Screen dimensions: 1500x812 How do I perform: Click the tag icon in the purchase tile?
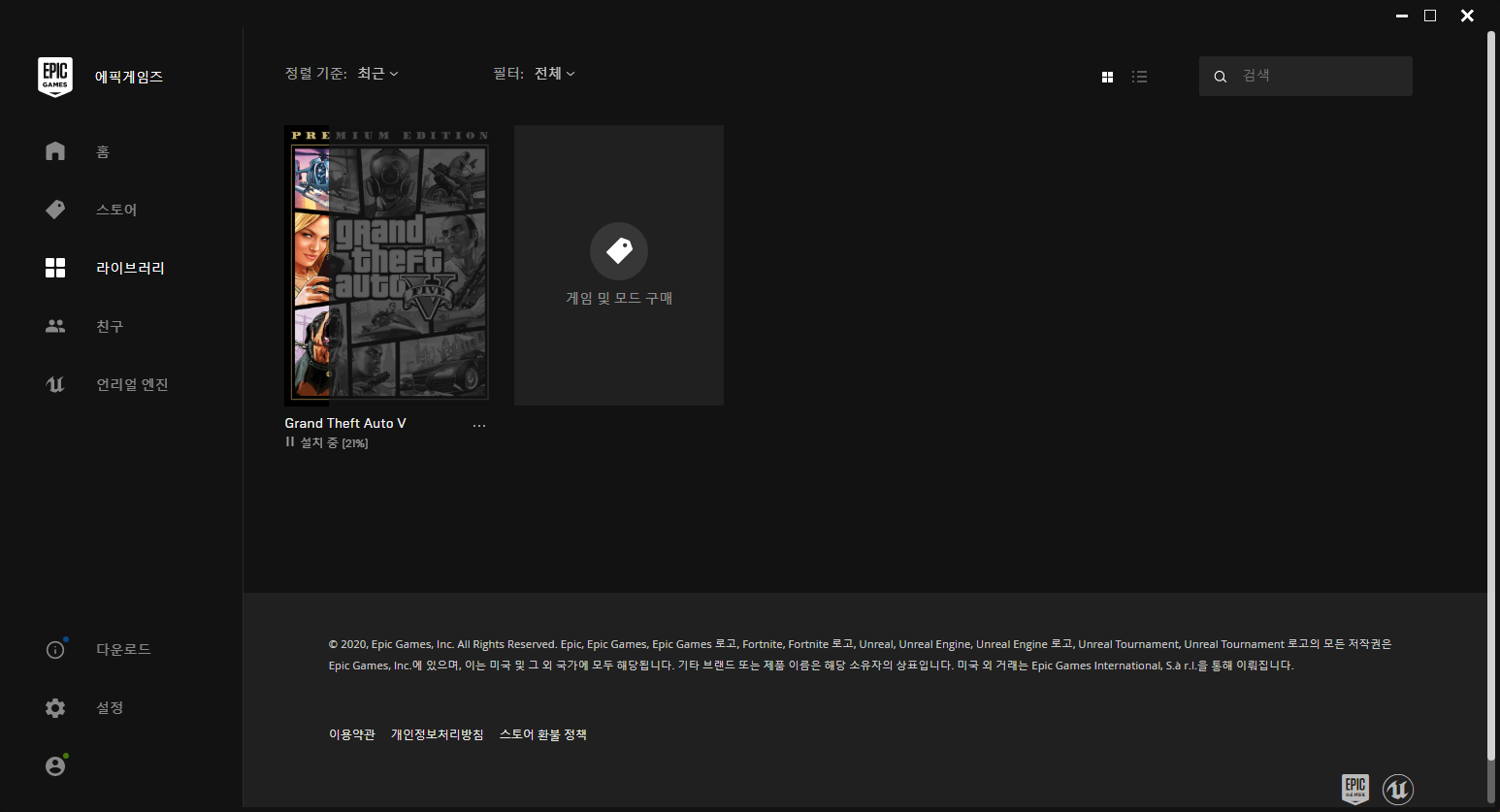click(x=619, y=251)
